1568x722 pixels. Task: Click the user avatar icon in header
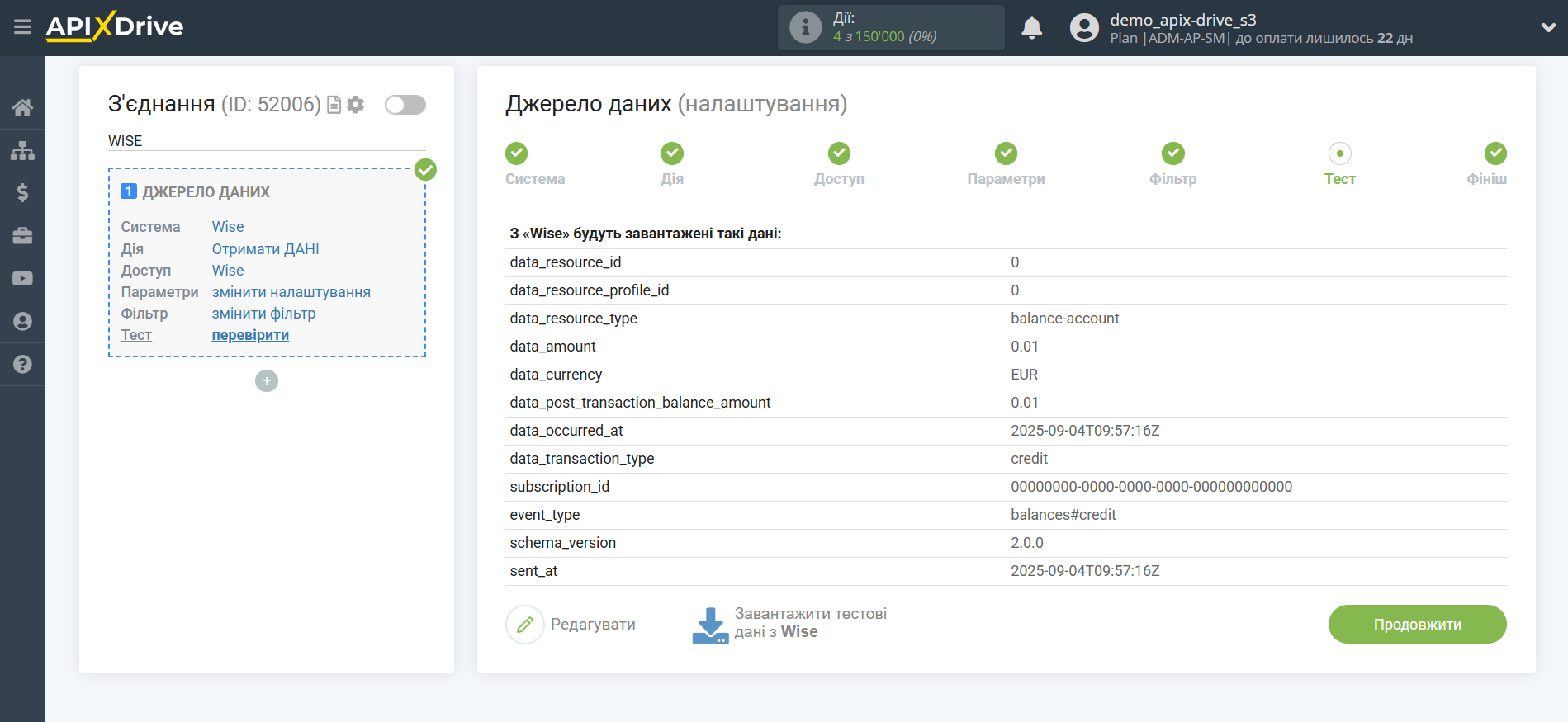pos(1084,27)
